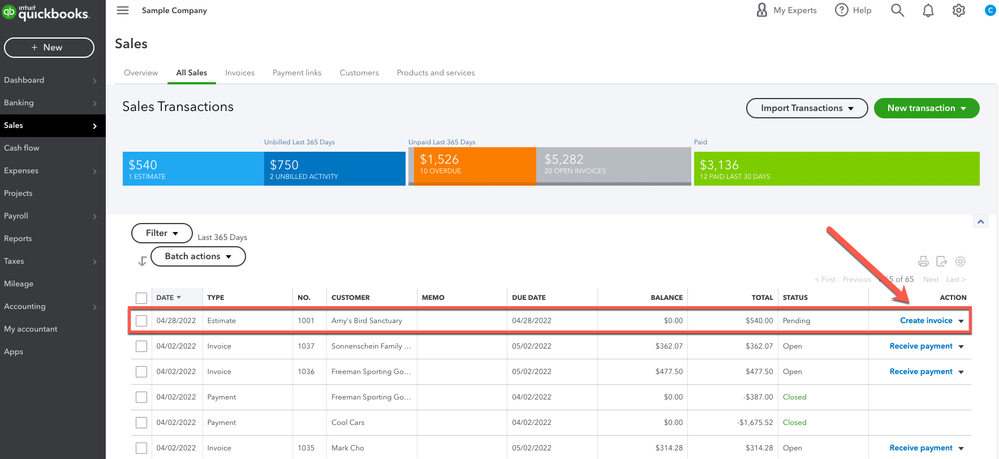Switch to Products and services tab
This screenshot has height=459, width=999.
pyautogui.click(x=436, y=73)
